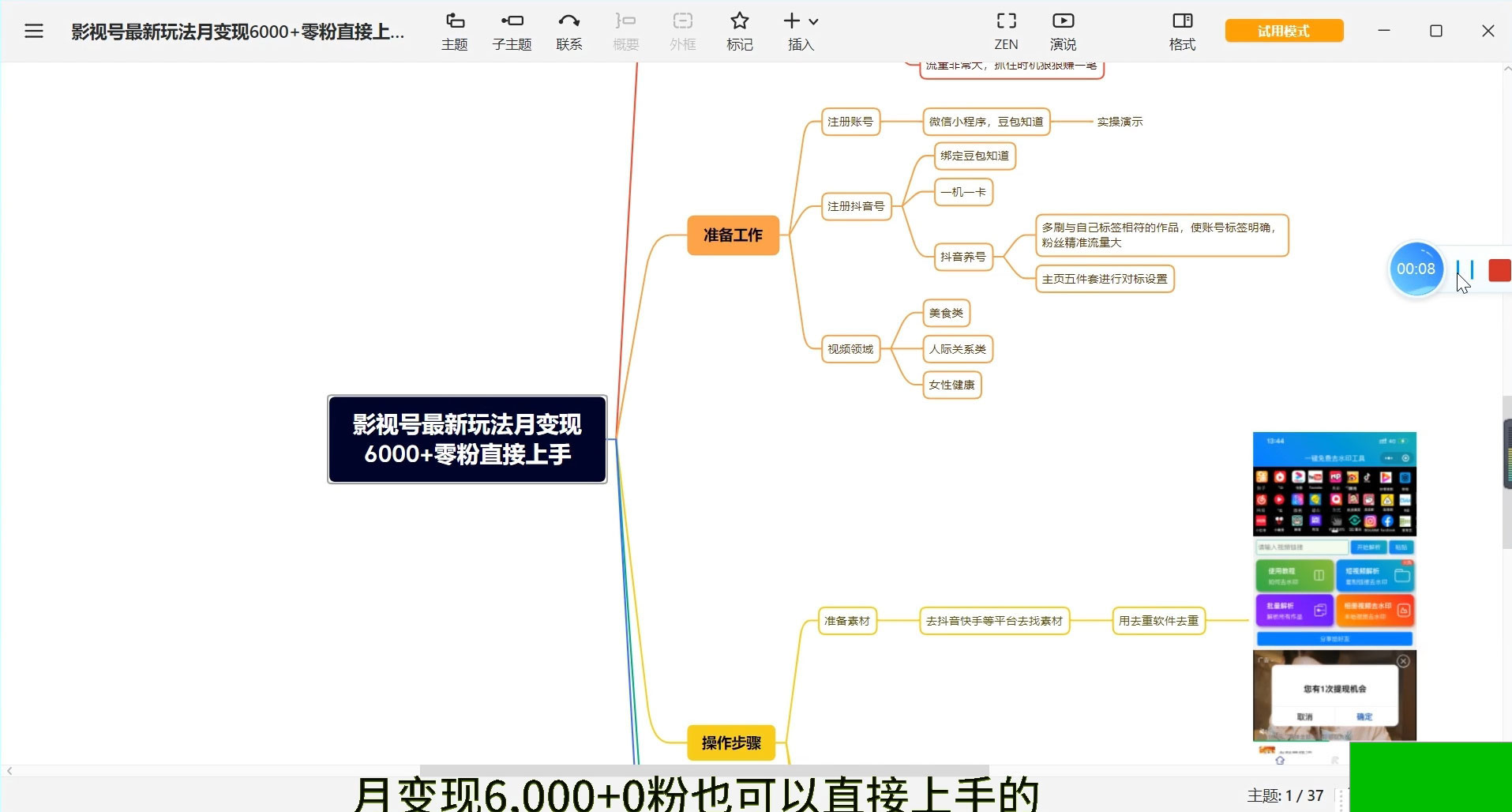This screenshot has height=812, width=1512.
Task: Select the central topic 影视号最新玩法 node
Action: (x=467, y=439)
